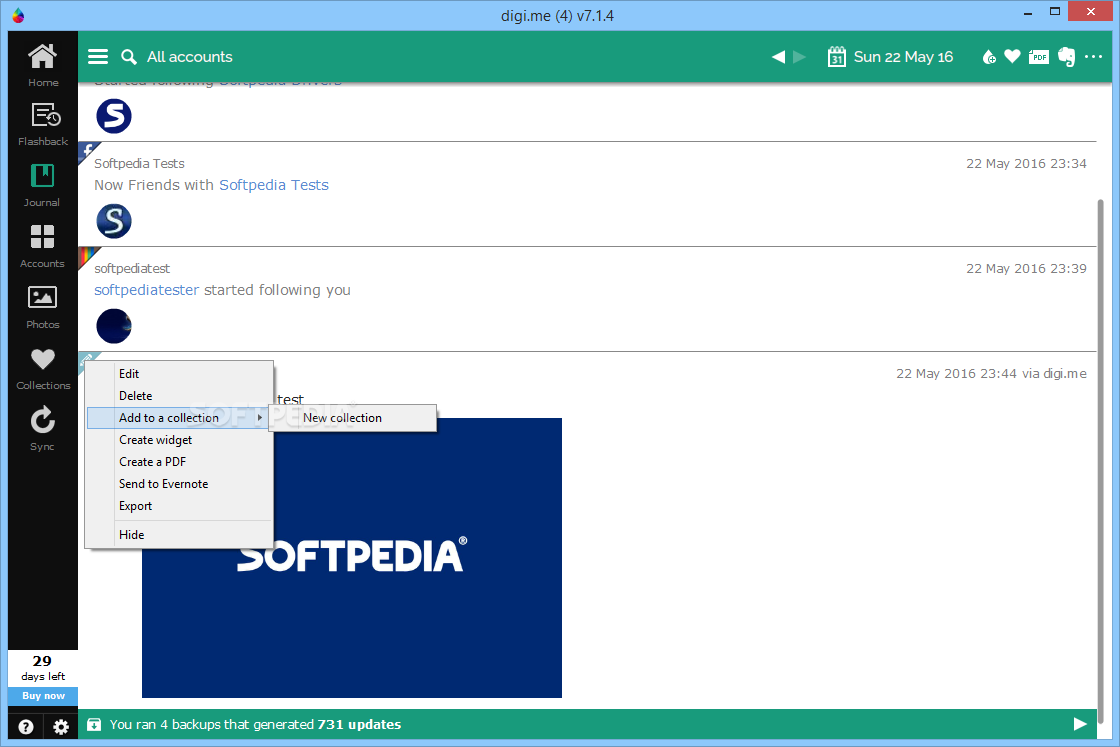
Task: Click the PDF export icon in header
Action: pos(1039,57)
